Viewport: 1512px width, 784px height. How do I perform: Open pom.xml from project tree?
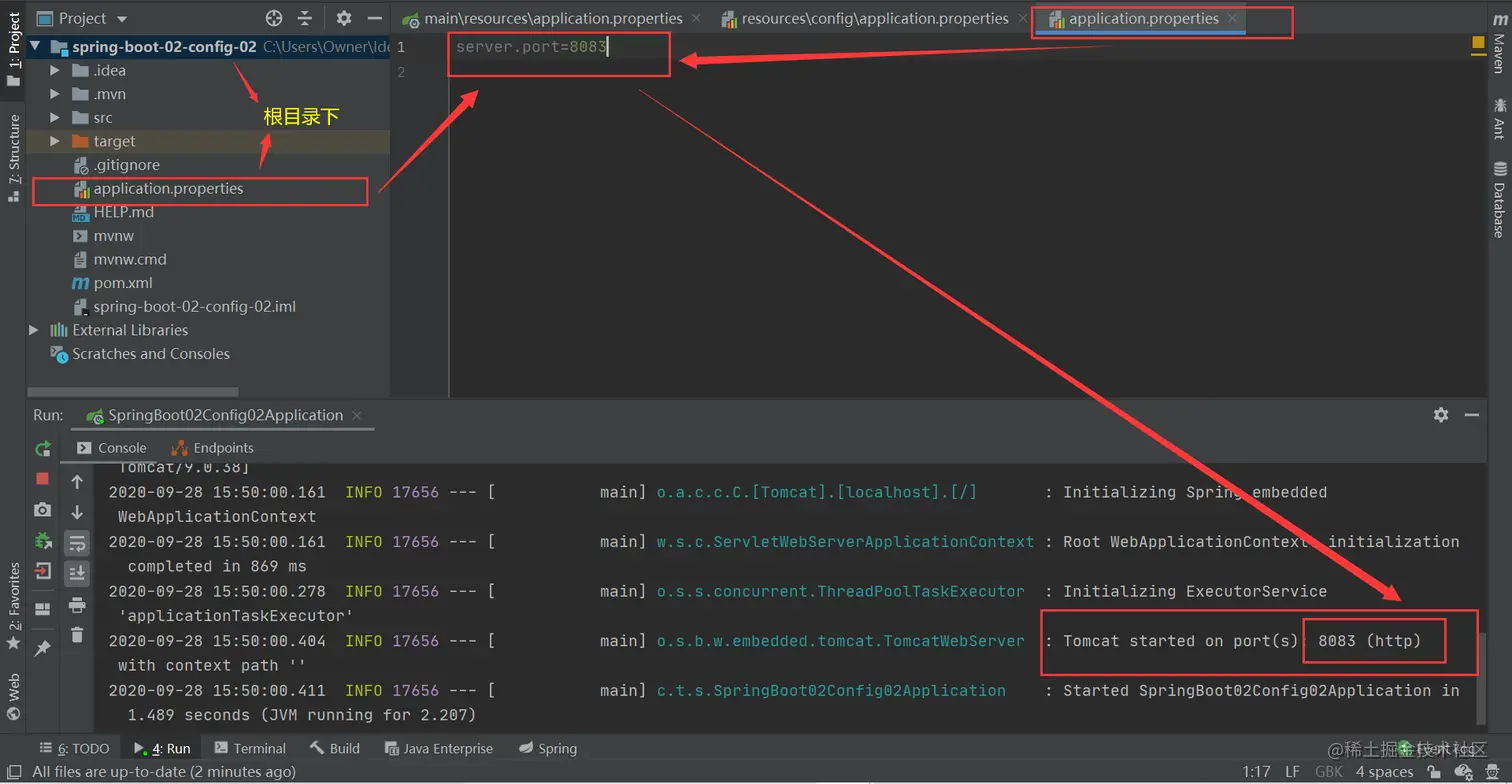click(x=123, y=283)
